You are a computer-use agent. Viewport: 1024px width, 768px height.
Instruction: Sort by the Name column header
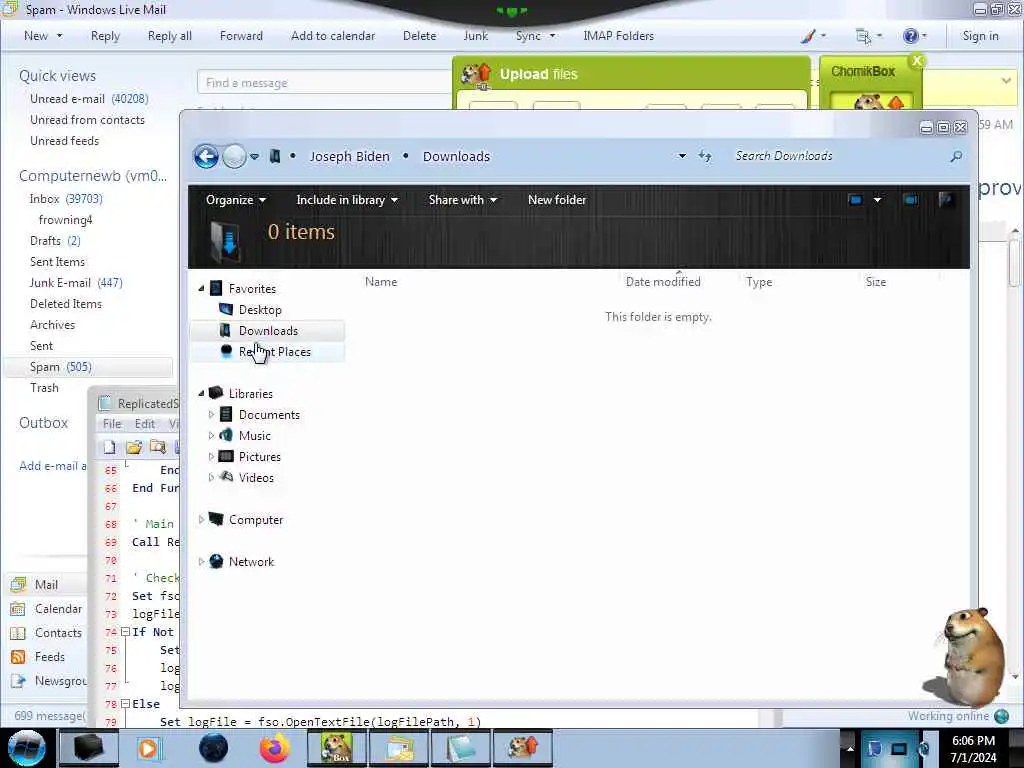tap(381, 282)
